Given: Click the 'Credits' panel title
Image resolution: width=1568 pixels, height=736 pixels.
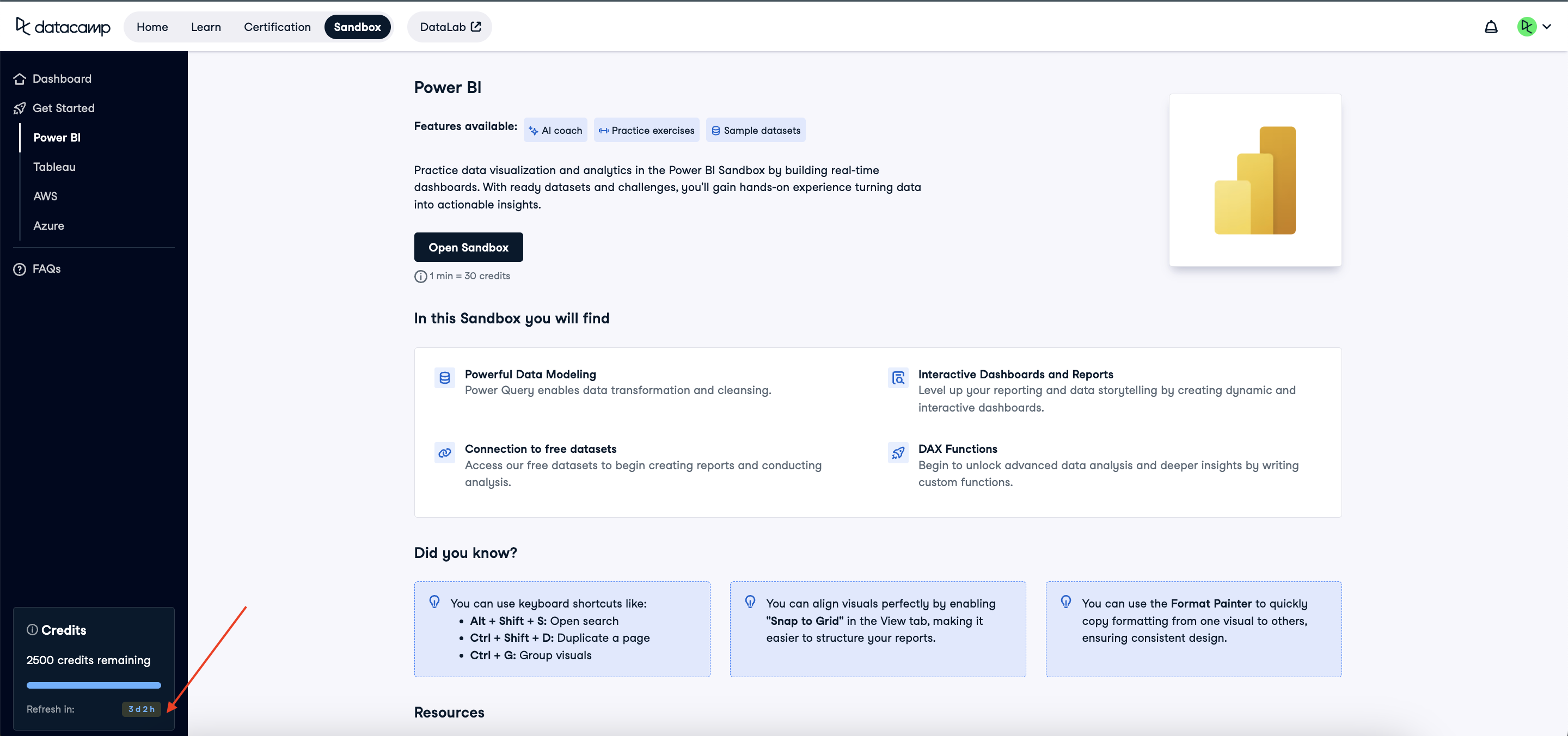Looking at the screenshot, I should pyautogui.click(x=63, y=630).
